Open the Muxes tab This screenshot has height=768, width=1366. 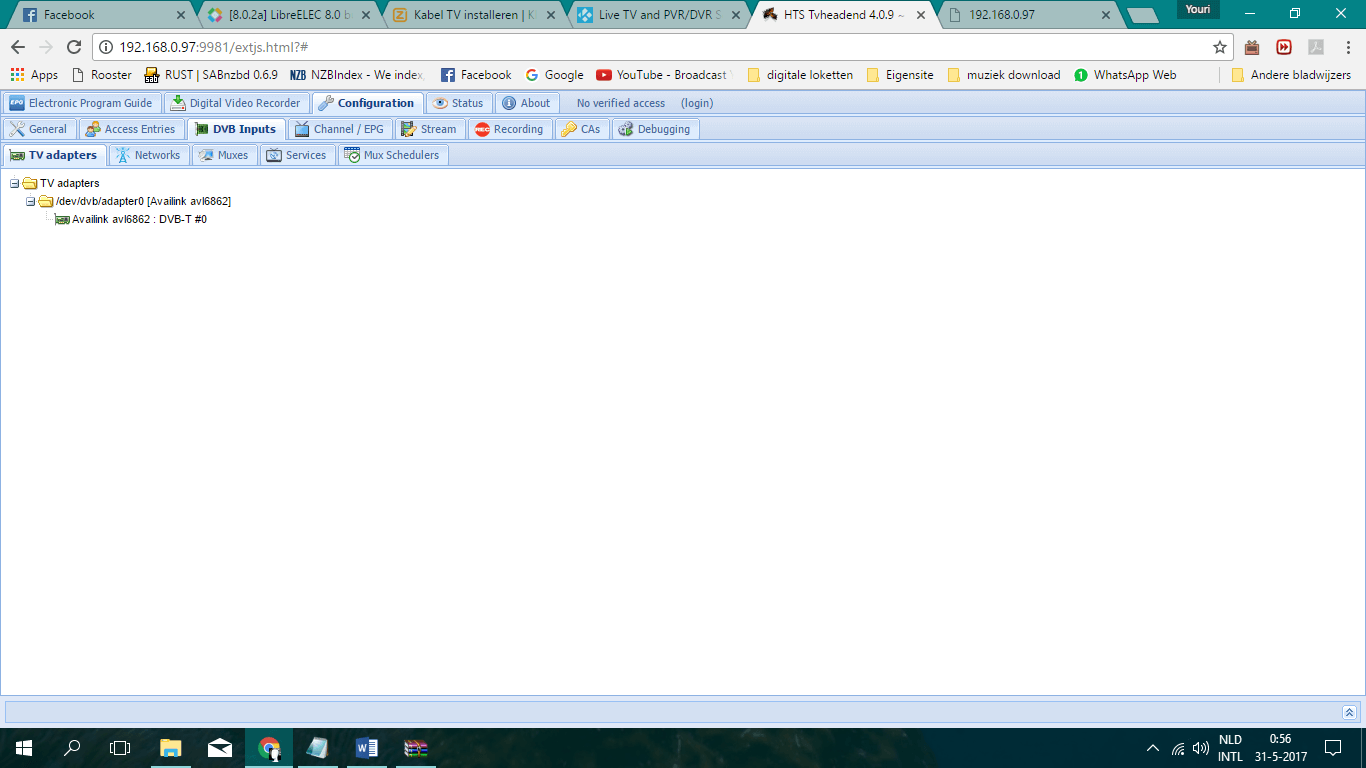click(x=224, y=155)
